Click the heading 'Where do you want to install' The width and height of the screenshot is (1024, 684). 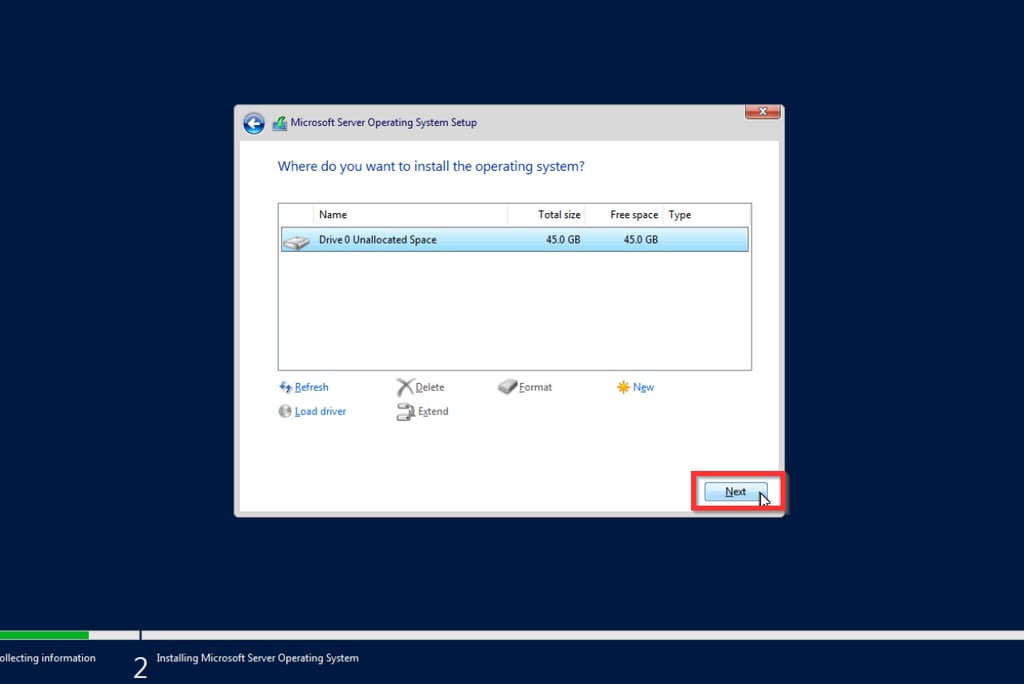coord(431,167)
